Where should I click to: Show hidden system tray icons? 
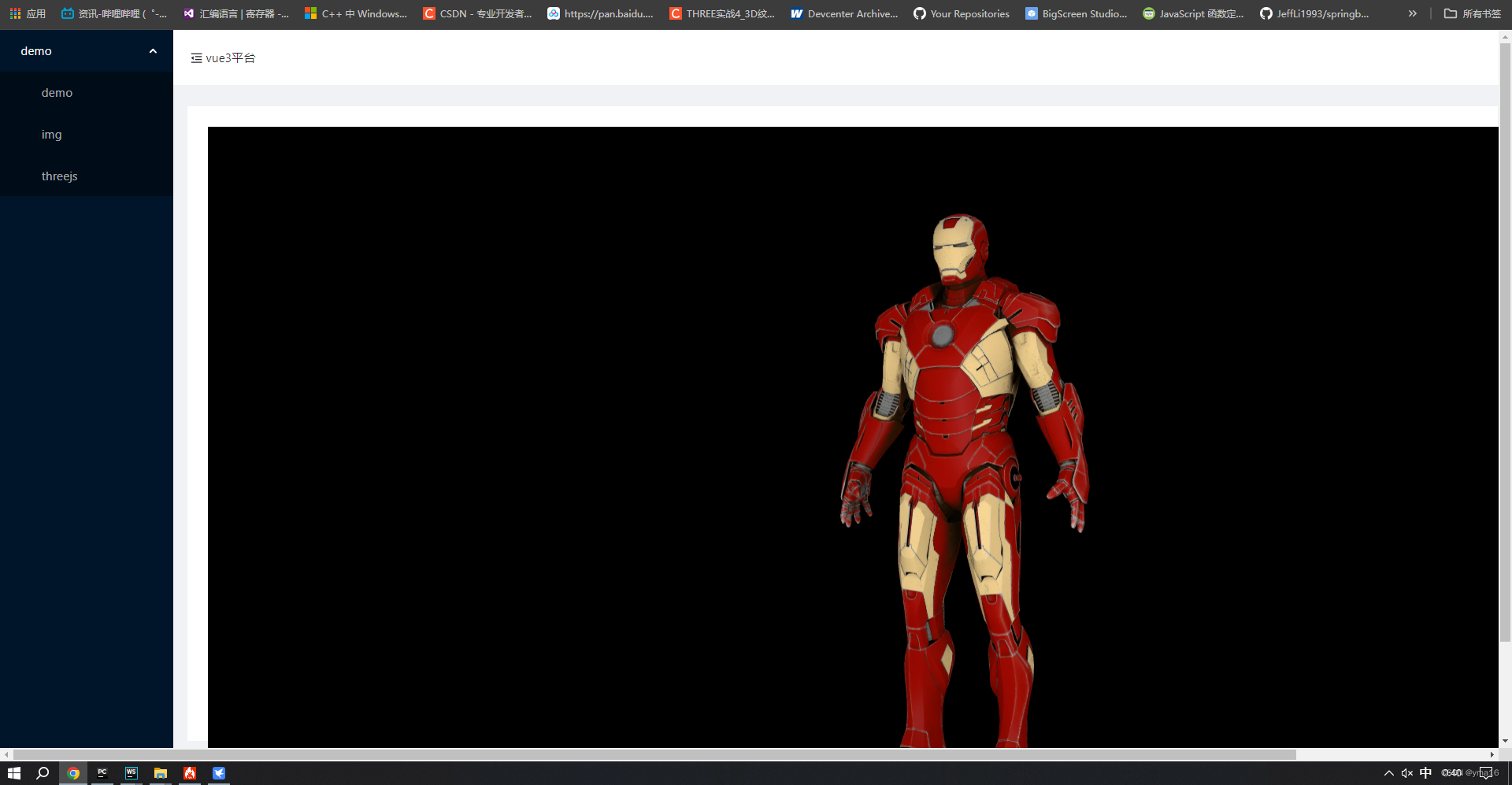[x=1389, y=773]
